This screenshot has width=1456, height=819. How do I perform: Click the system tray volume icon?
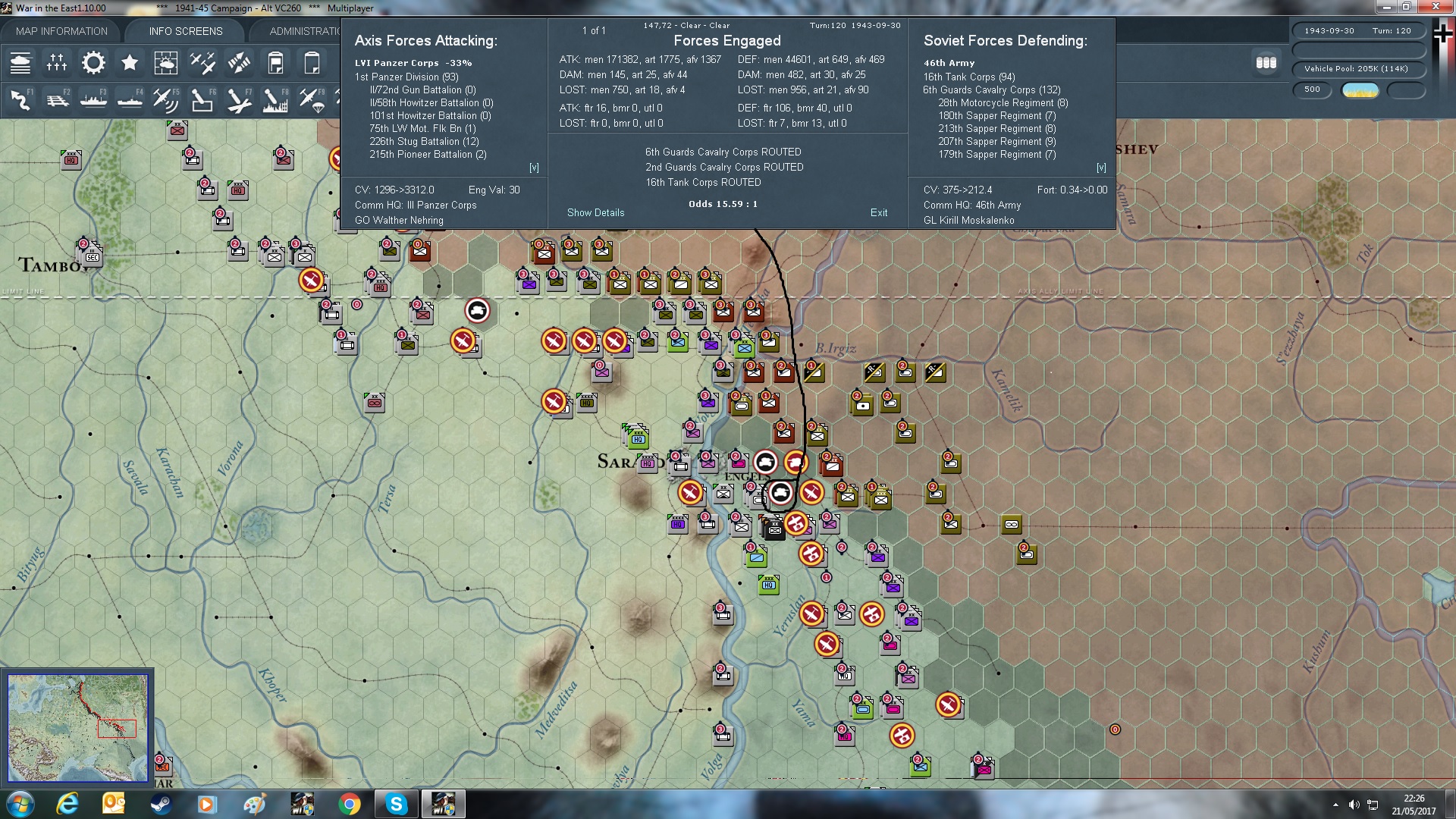coord(1354,805)
